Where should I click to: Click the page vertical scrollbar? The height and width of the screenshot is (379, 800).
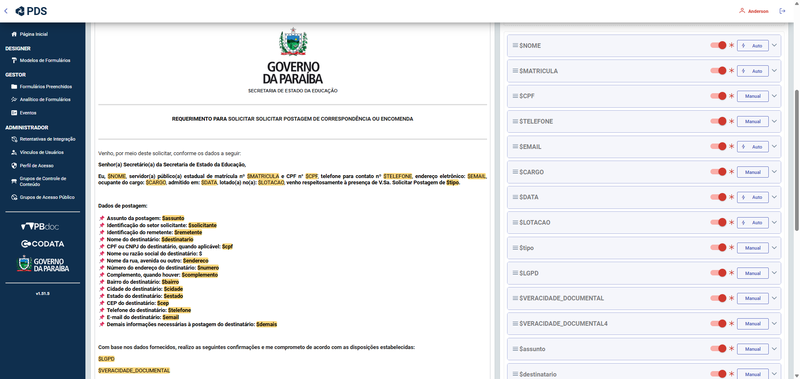tap(797, 161)
